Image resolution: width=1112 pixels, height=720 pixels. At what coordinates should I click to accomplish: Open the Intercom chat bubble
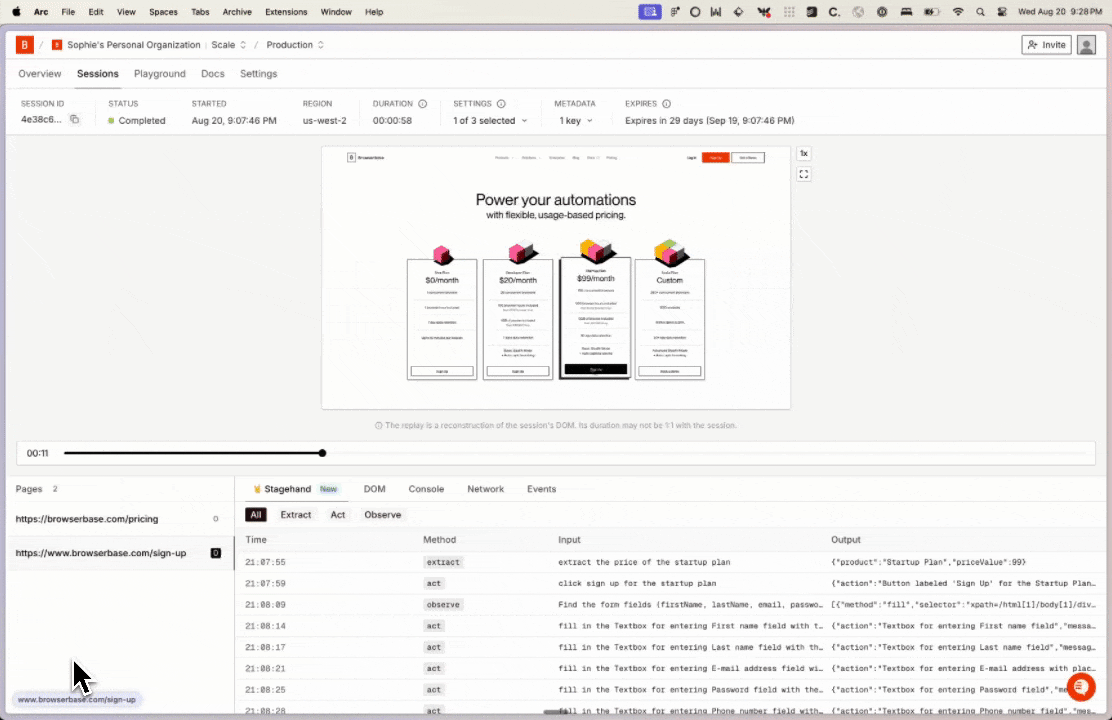(1081, 687)
